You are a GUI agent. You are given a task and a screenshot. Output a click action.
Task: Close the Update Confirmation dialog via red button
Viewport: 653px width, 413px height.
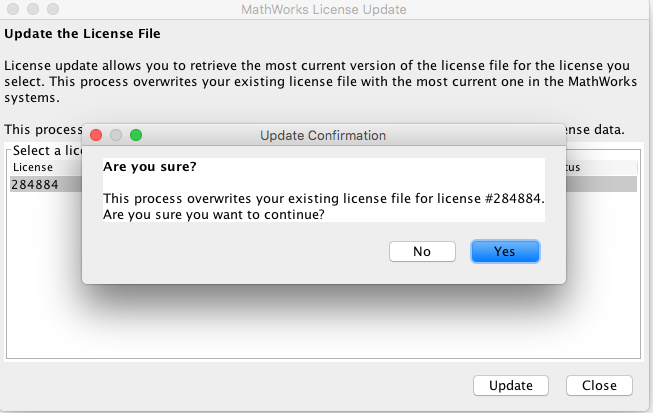point(97,135)
